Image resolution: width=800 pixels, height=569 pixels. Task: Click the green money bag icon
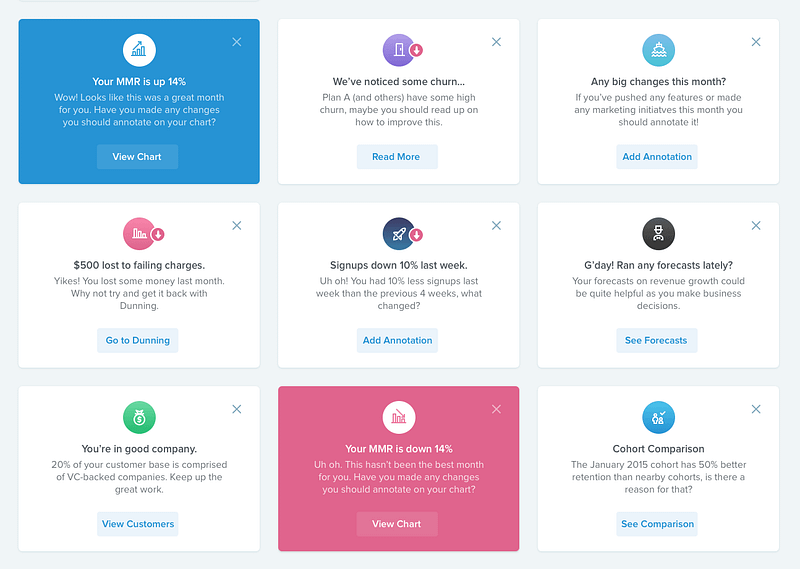pos(139,417)
